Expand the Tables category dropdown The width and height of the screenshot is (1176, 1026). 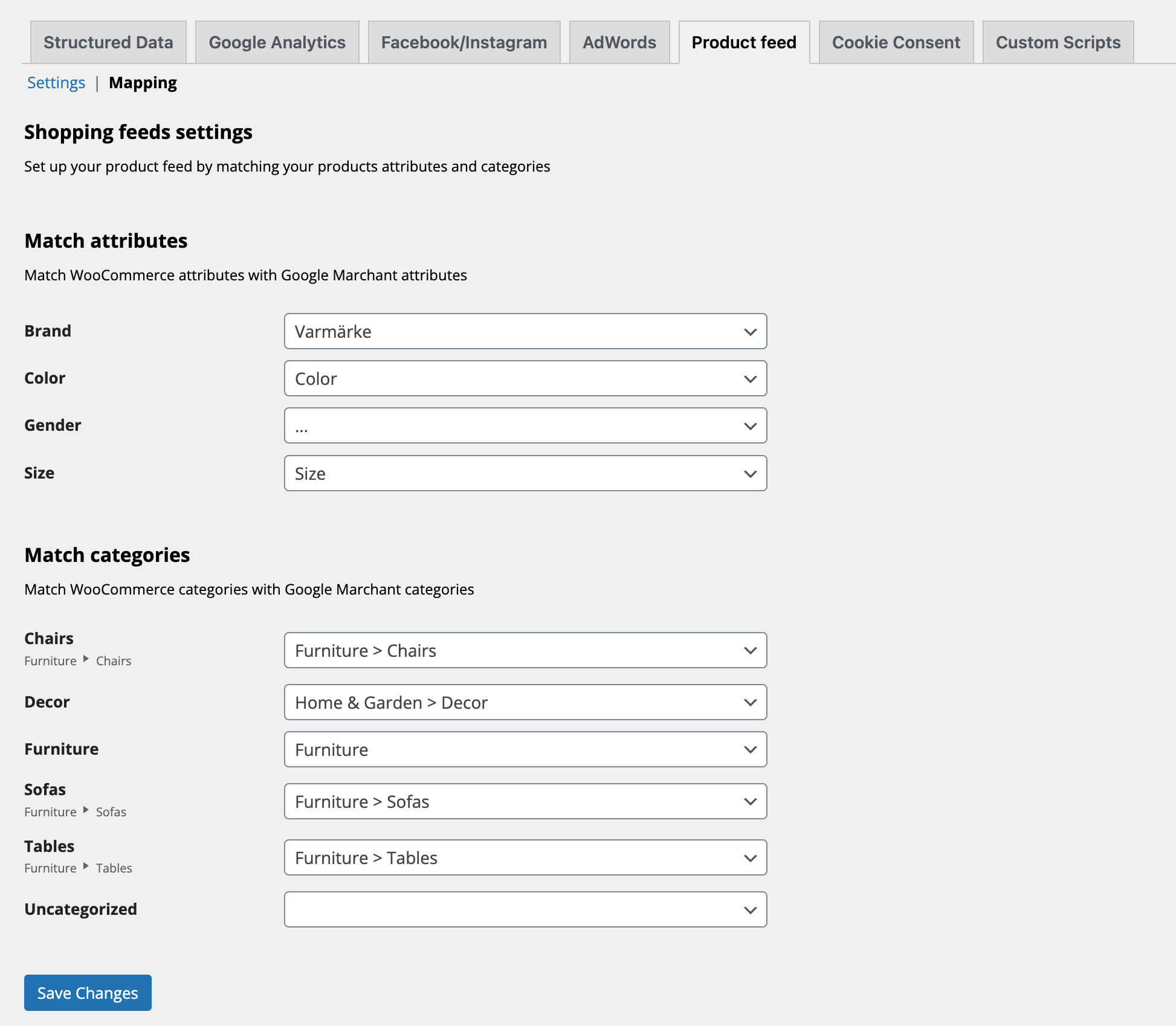[525, 857]
